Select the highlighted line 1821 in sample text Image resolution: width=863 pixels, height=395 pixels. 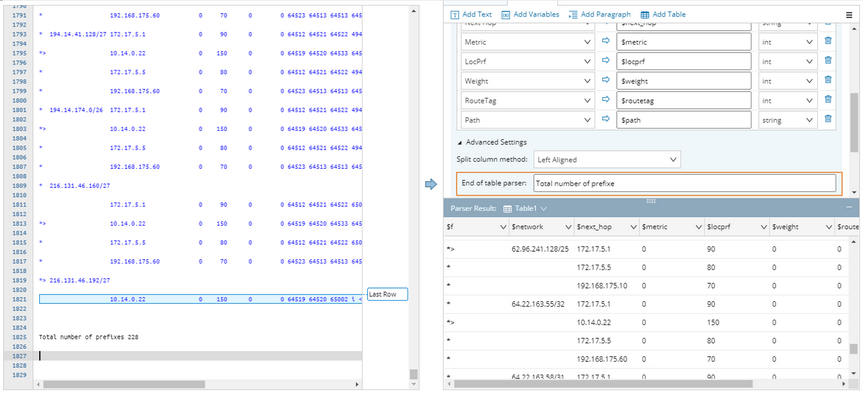coord(200,299)
